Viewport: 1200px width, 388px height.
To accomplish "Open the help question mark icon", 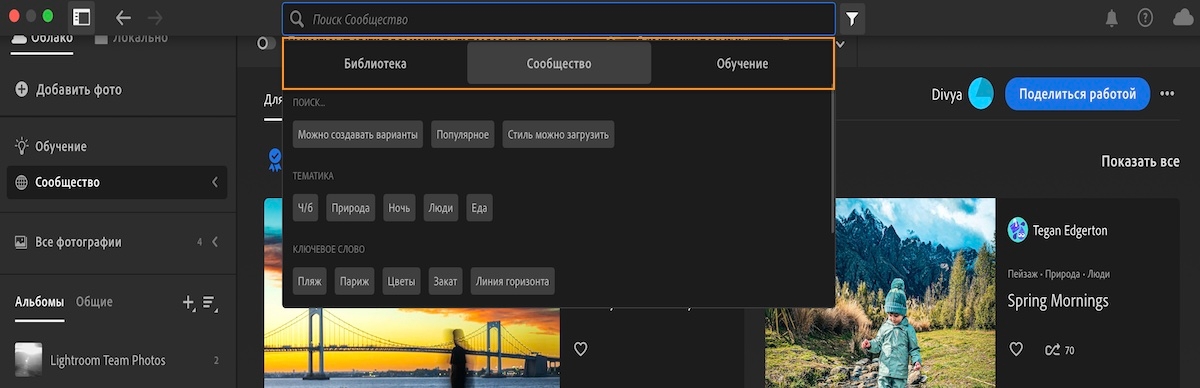I will point(1145,18).
